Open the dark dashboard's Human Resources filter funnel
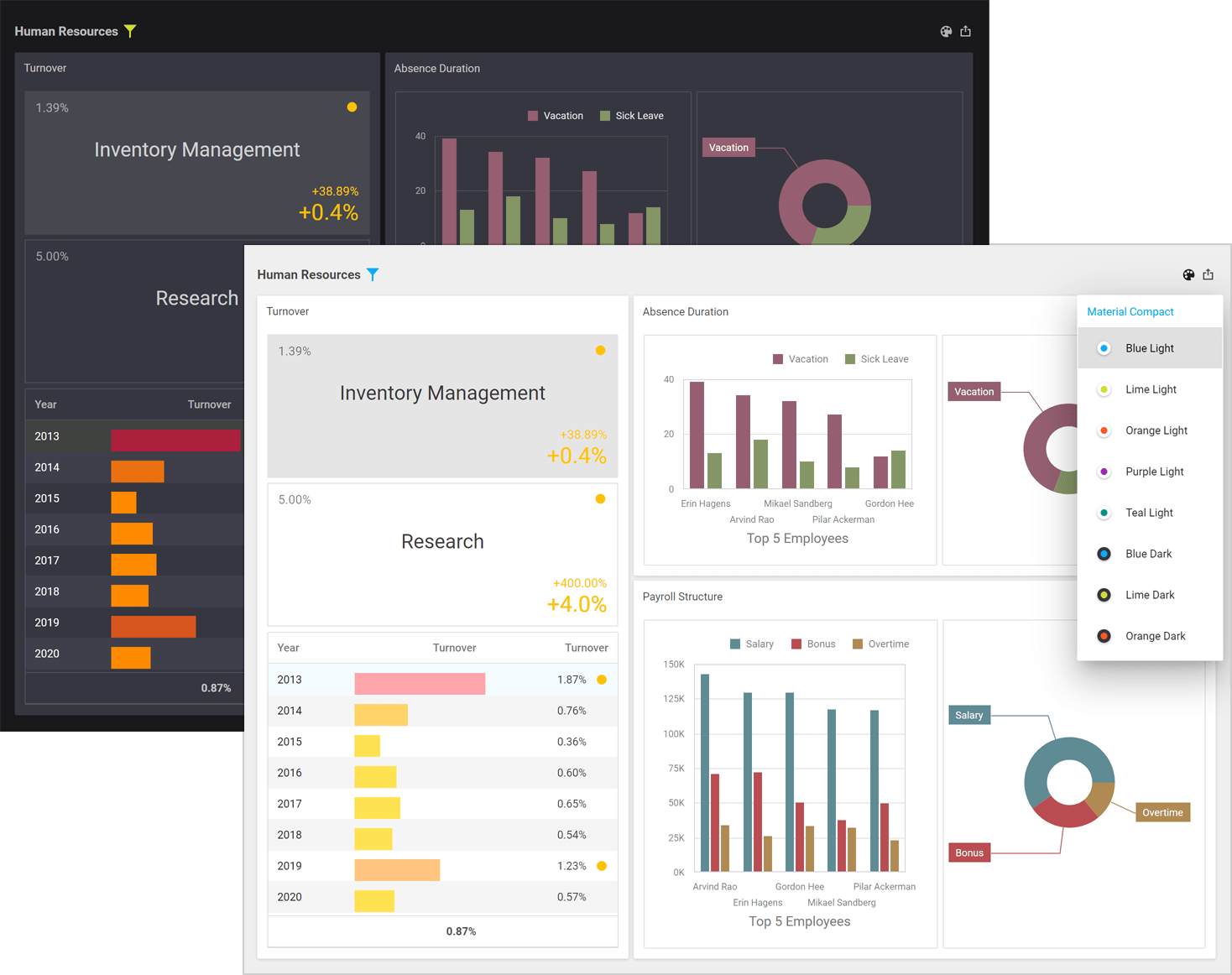1232x975 pixels. click(130, 31)
